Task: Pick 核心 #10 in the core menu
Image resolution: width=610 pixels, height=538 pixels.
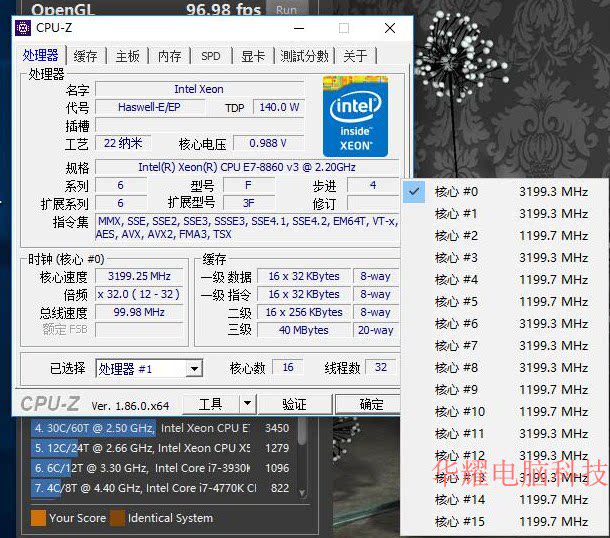Action: click(505, 412)
